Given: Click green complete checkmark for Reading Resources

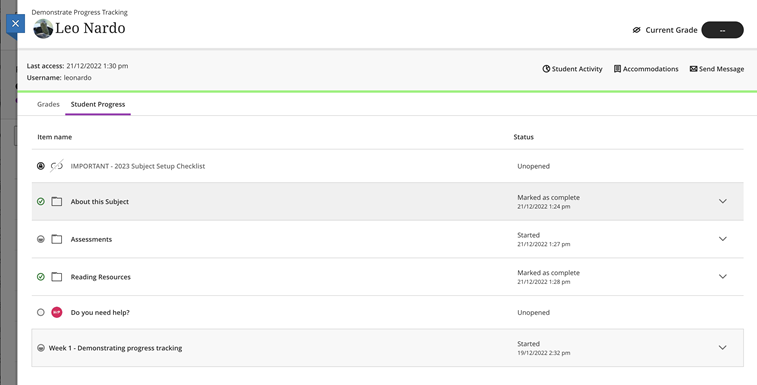Looking at the screenshot, I should click(41, 277).
